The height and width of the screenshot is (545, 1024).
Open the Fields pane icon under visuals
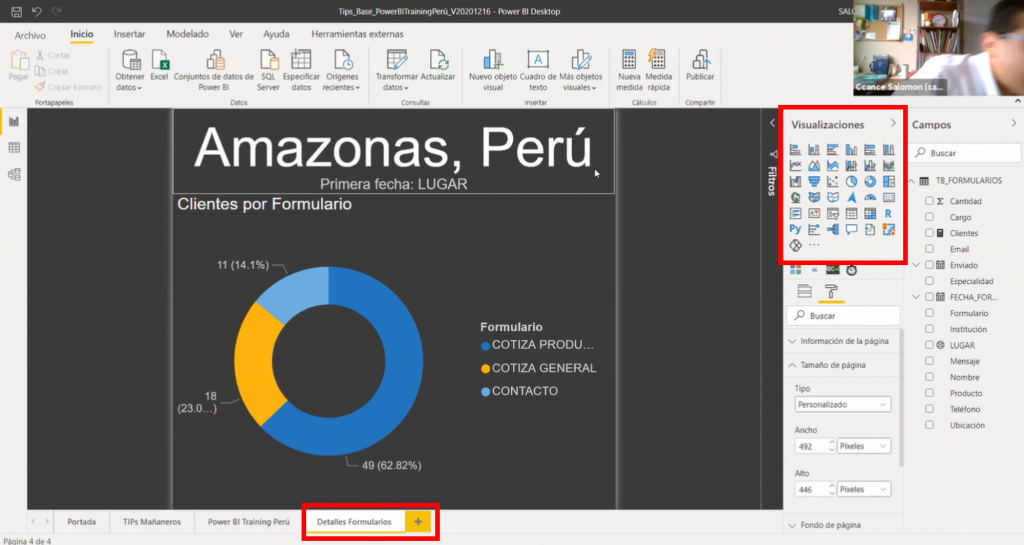(x=805, y=291)
